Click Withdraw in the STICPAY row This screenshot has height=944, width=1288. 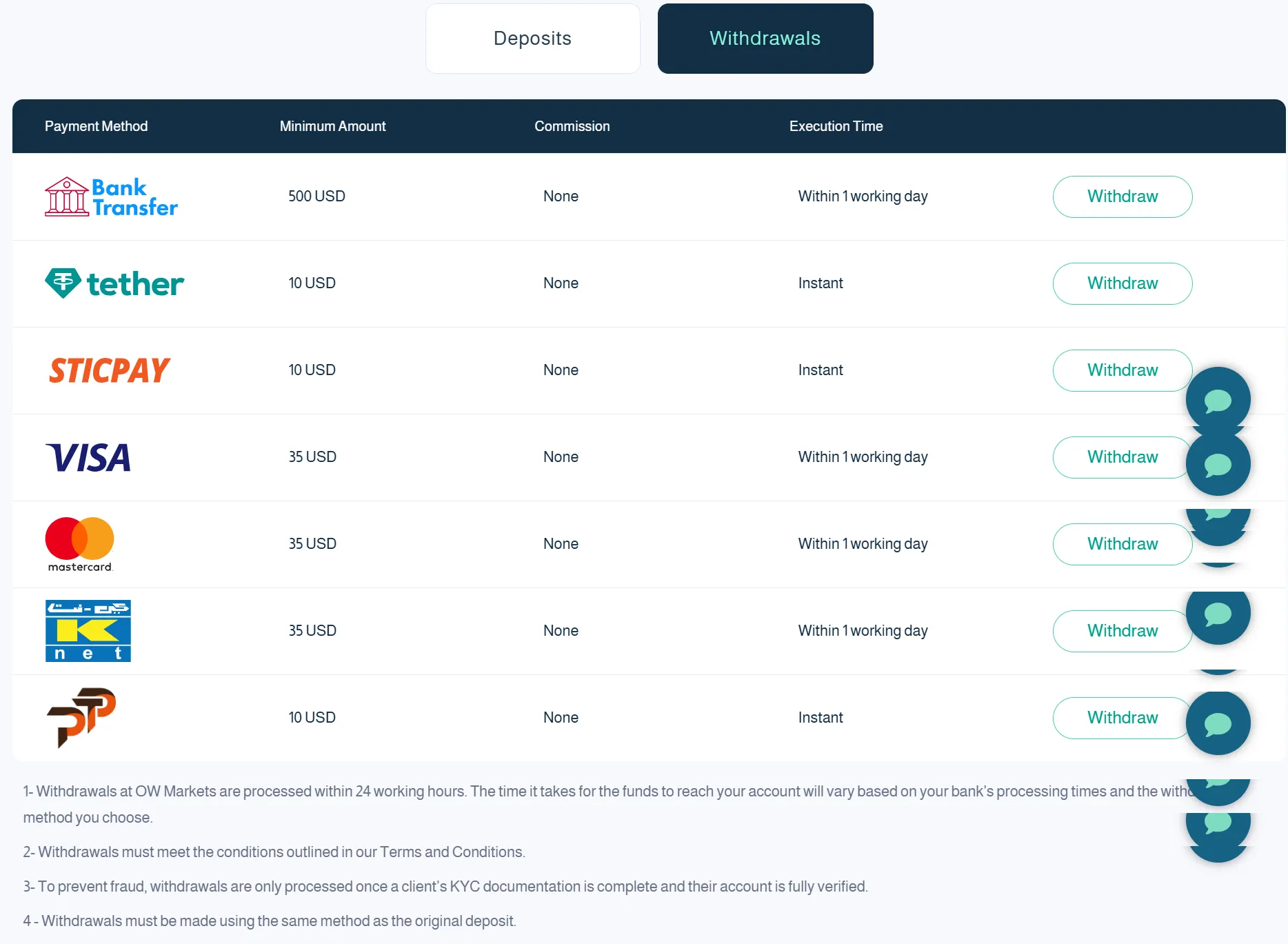pos(1123,370)
